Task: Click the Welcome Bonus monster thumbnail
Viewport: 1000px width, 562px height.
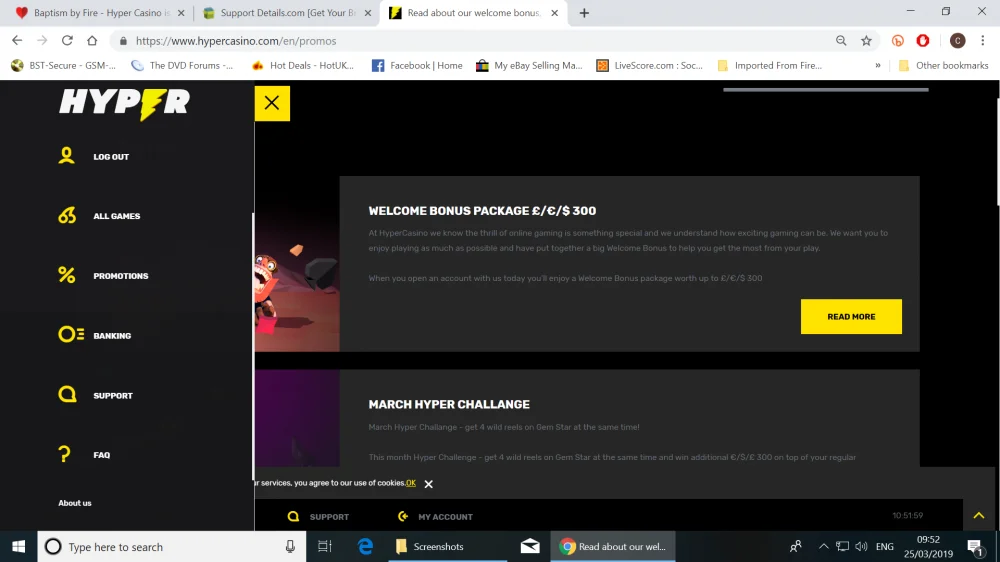Action: tap(297, 264)
